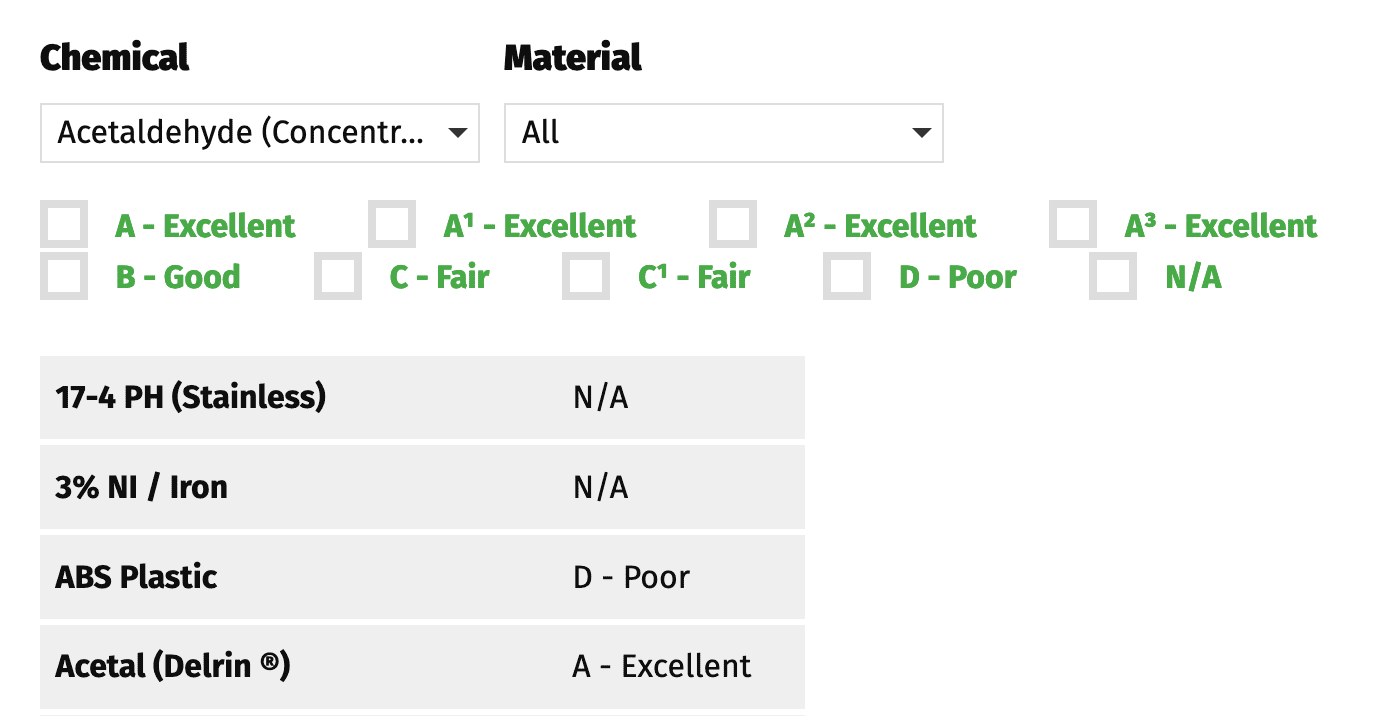
Task: Click the Material dropdown arrow icon
Action: (921, 133)
